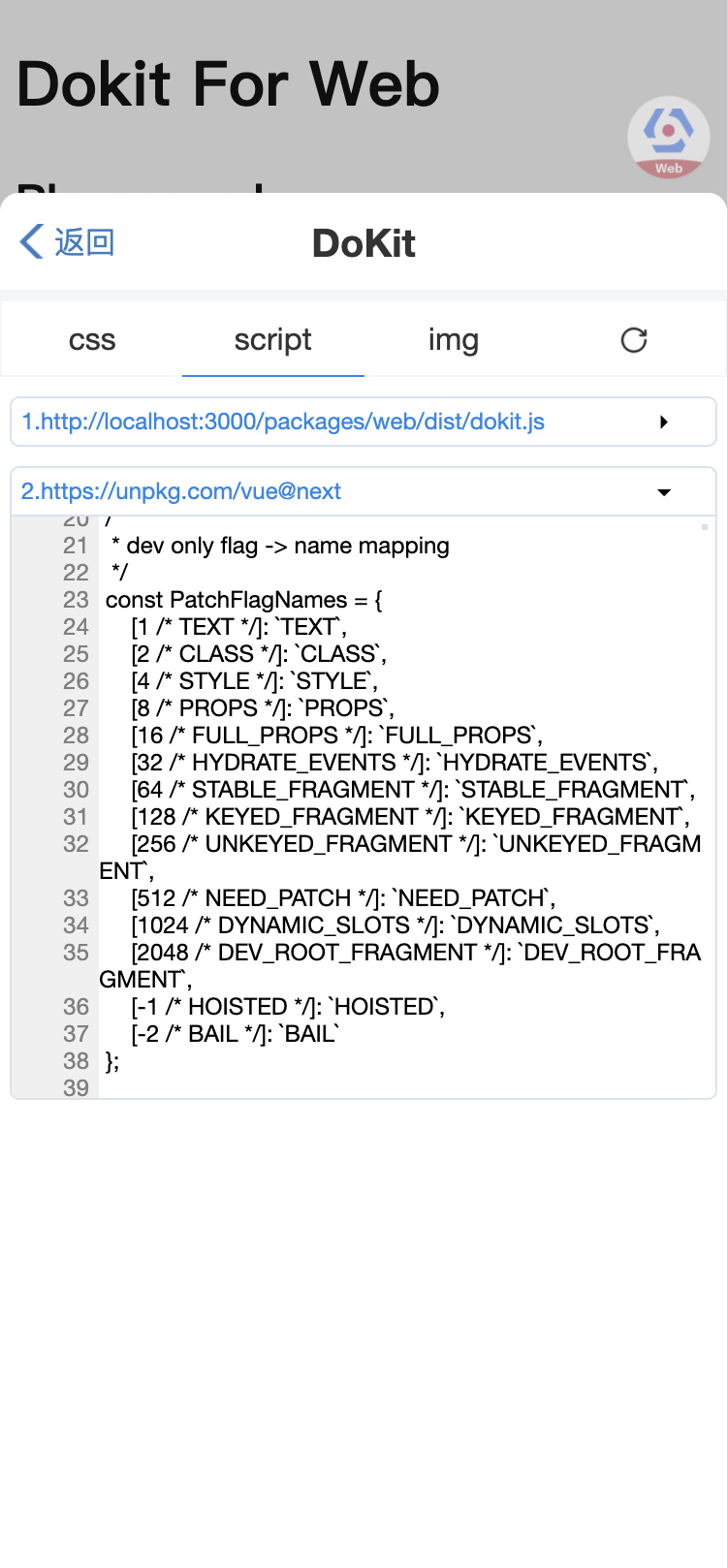Click the '[256 /* UNKEYED_FRAGMENT */]' code line
This screenshot has height=1568, width=728.
400,857
